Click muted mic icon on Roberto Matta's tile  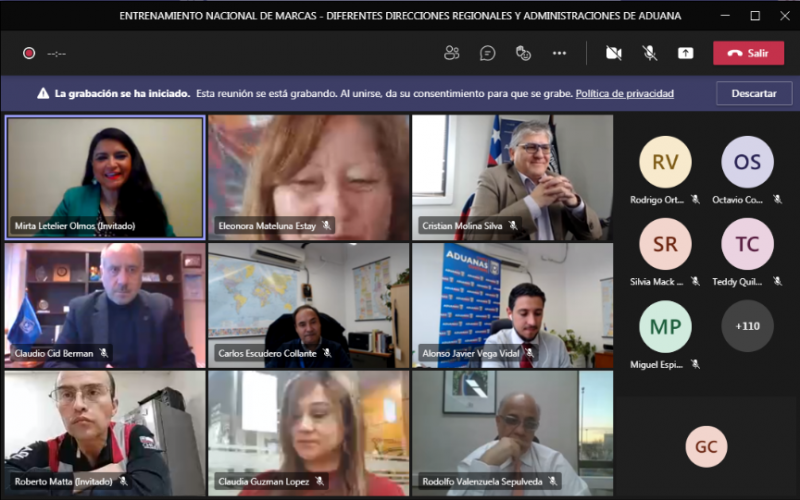pyautogui.click(x=123, y=481)
